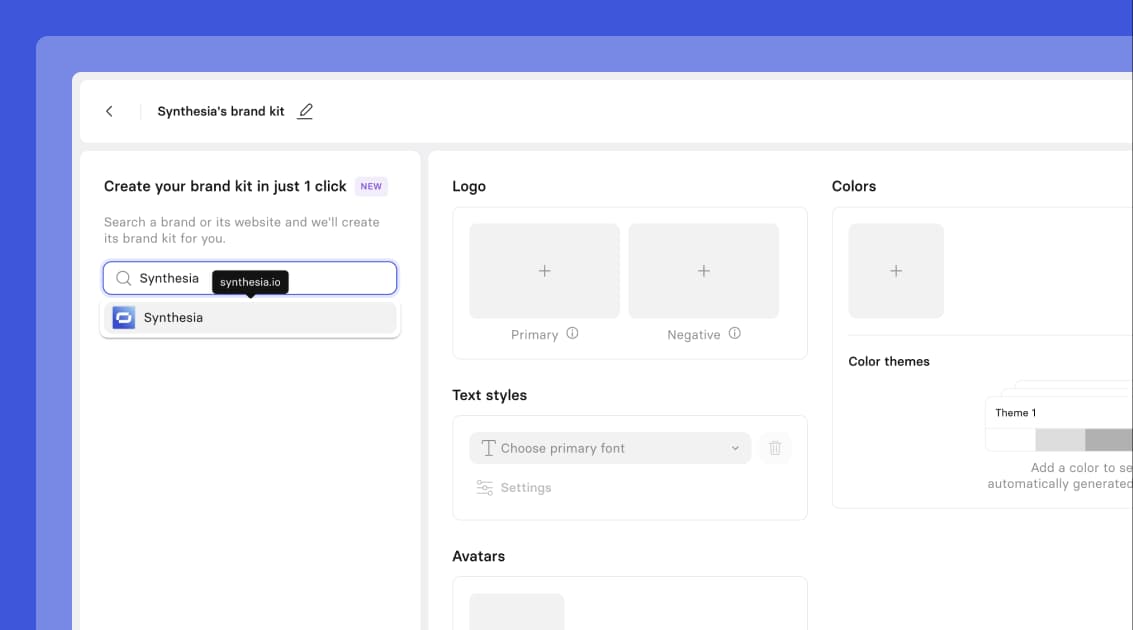Edit the brand kit name with the pencil icon

coord(305,111)
